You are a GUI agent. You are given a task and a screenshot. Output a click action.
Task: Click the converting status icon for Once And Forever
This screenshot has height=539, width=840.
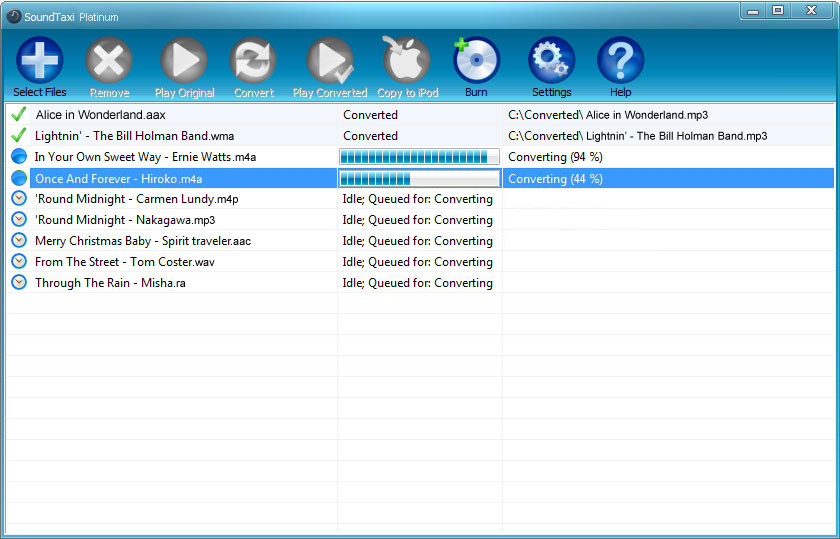click(19, 178)
